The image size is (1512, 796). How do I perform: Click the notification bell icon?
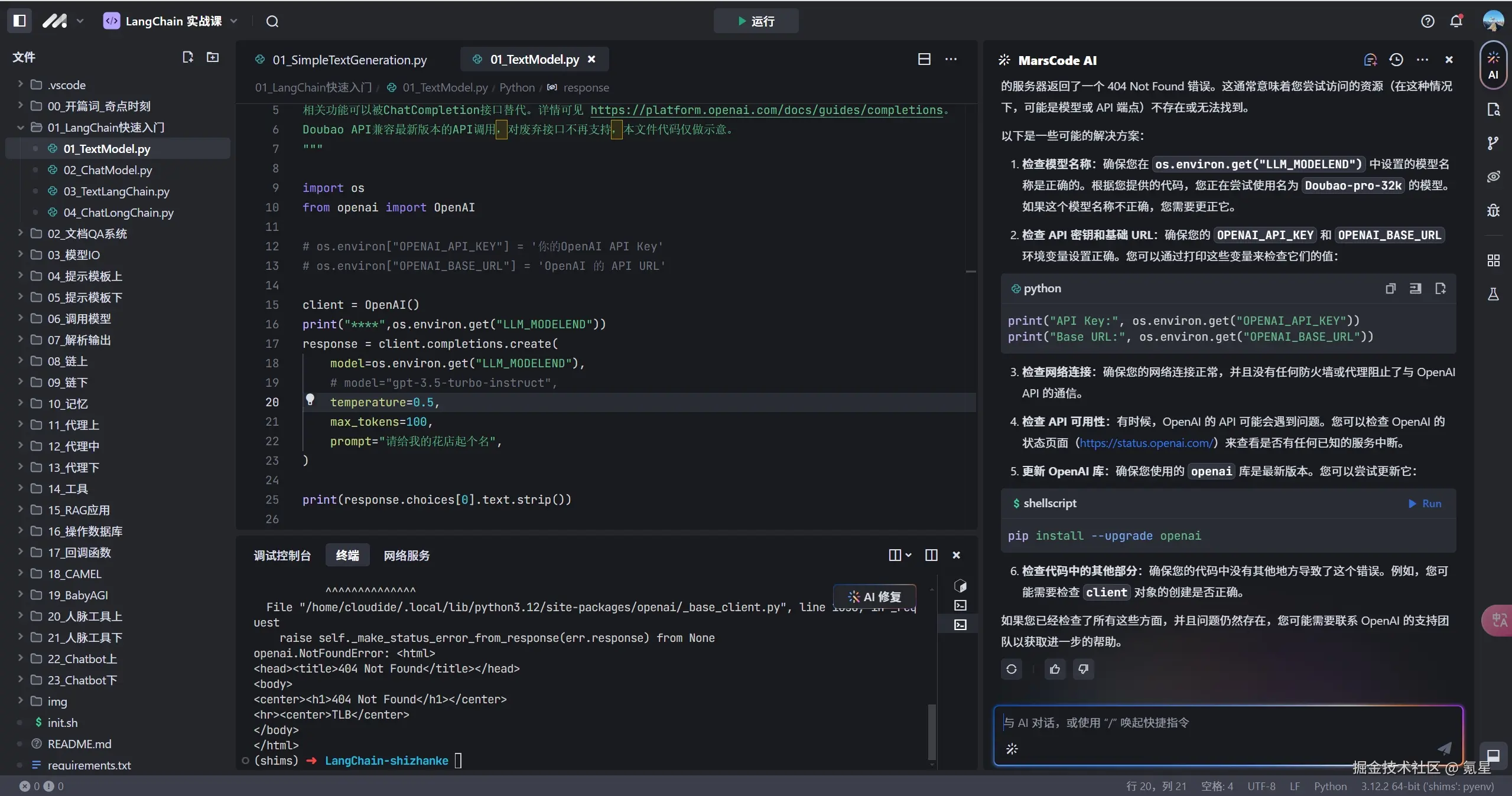click(1456, 21)
